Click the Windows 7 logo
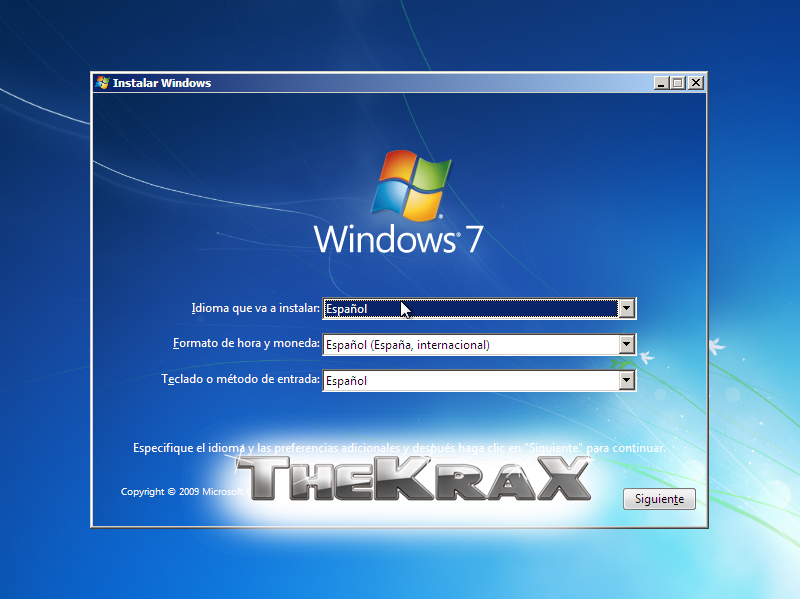 click(398, 202)
